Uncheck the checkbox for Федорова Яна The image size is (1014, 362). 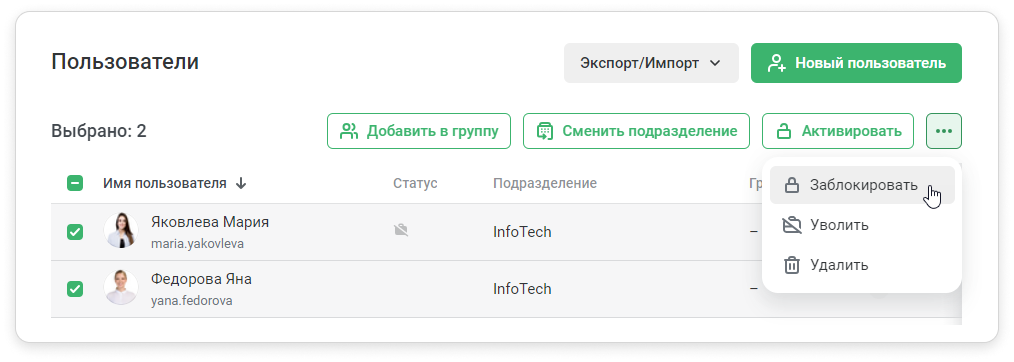(x=75, y=288)
